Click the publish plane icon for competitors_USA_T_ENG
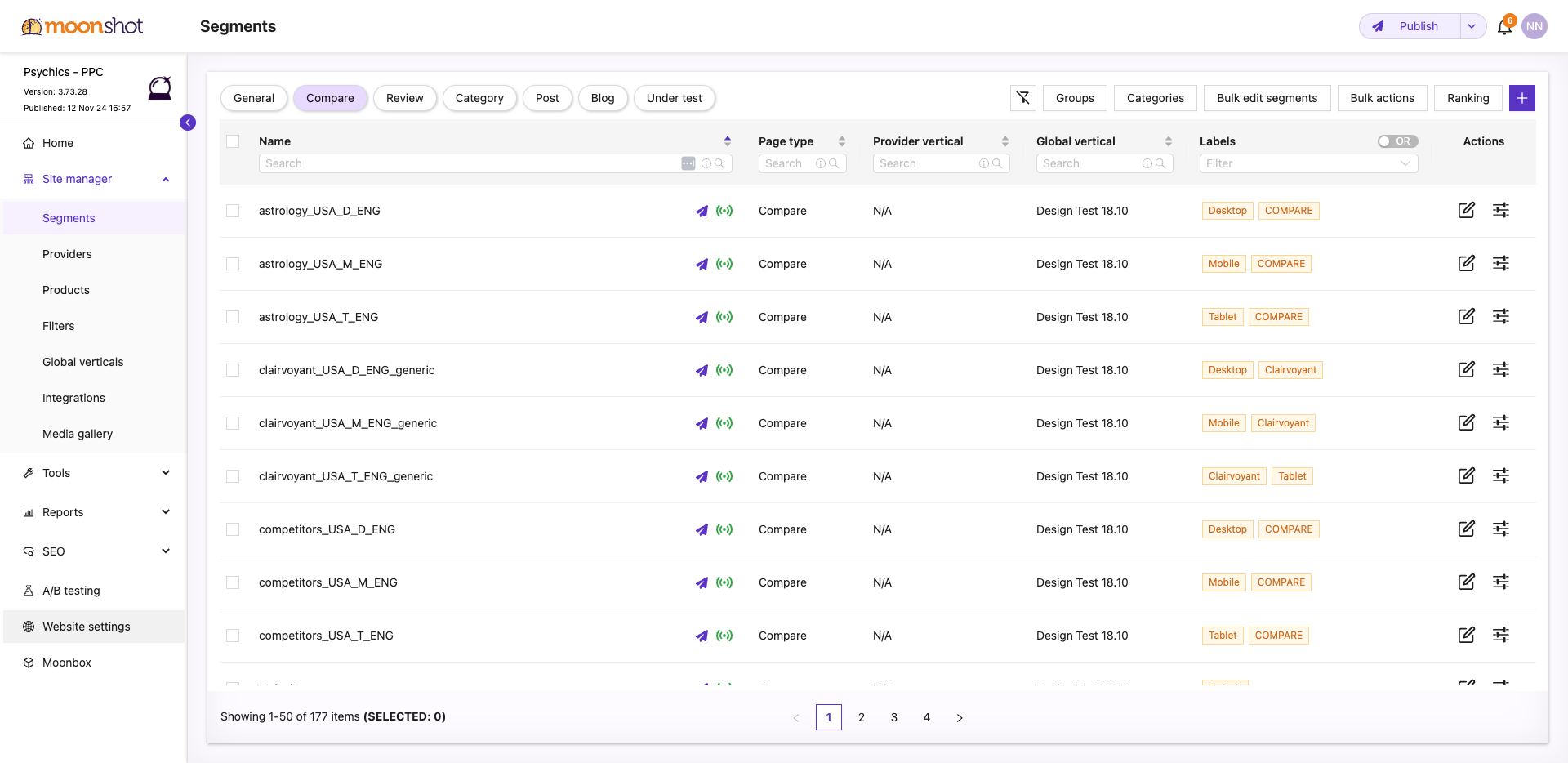This screenshot has height=763, width=1568. [x=702, y=636]
